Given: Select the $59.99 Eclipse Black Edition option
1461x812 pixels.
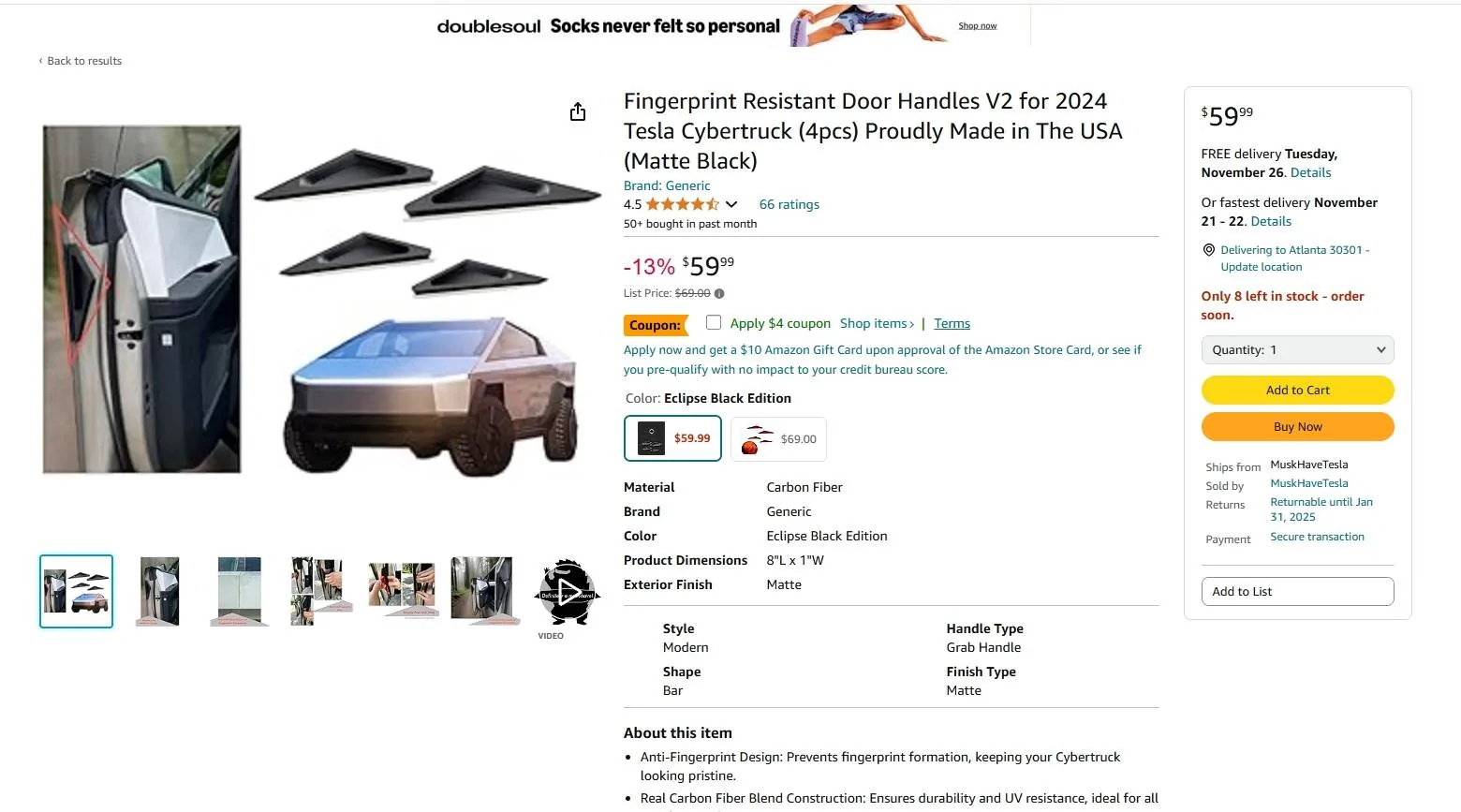Looking at the screenshot, I should coord(672,438).
